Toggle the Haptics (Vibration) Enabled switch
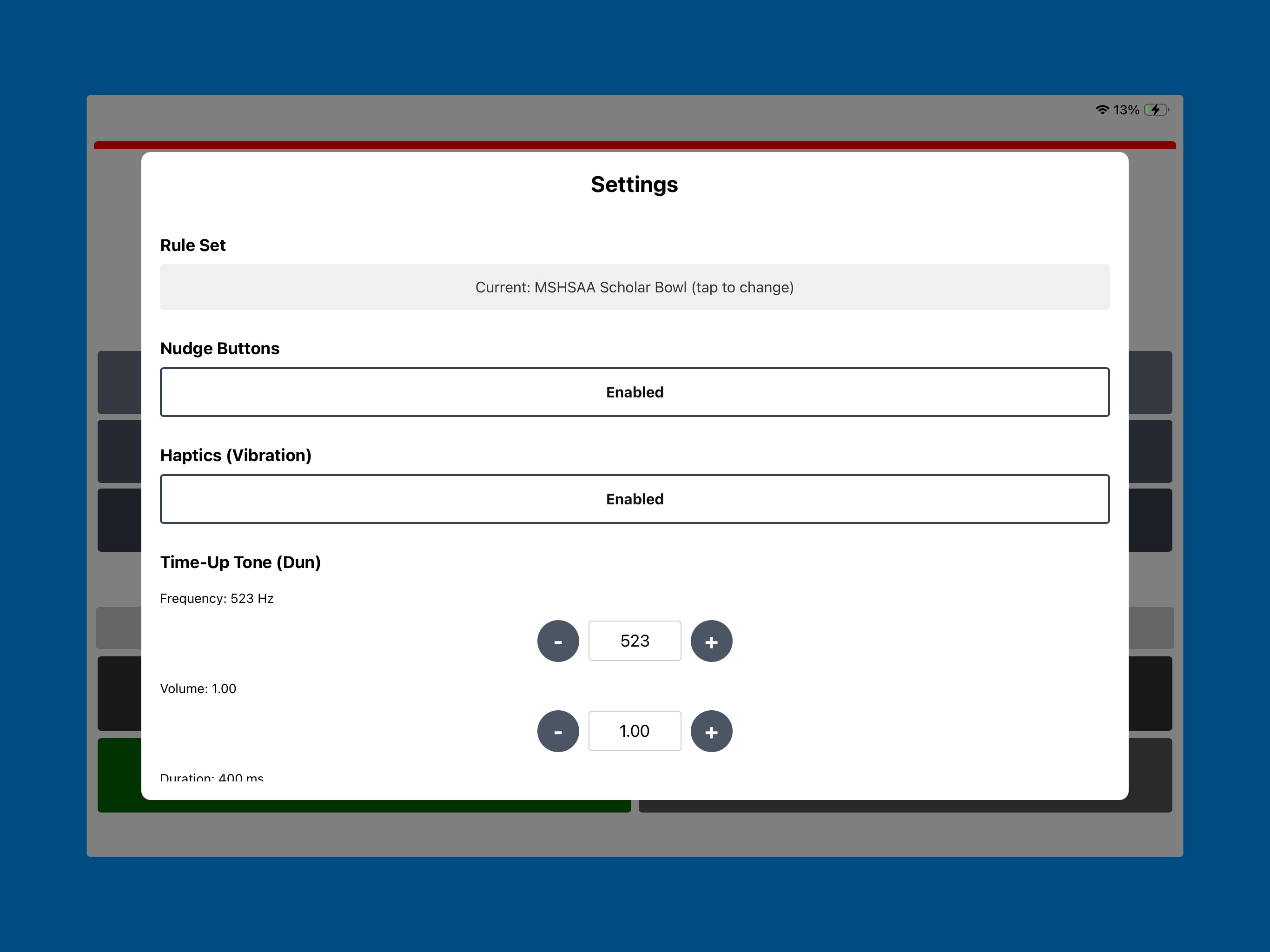Screen dimensions: 1270x952 click(x=635, y=499)
